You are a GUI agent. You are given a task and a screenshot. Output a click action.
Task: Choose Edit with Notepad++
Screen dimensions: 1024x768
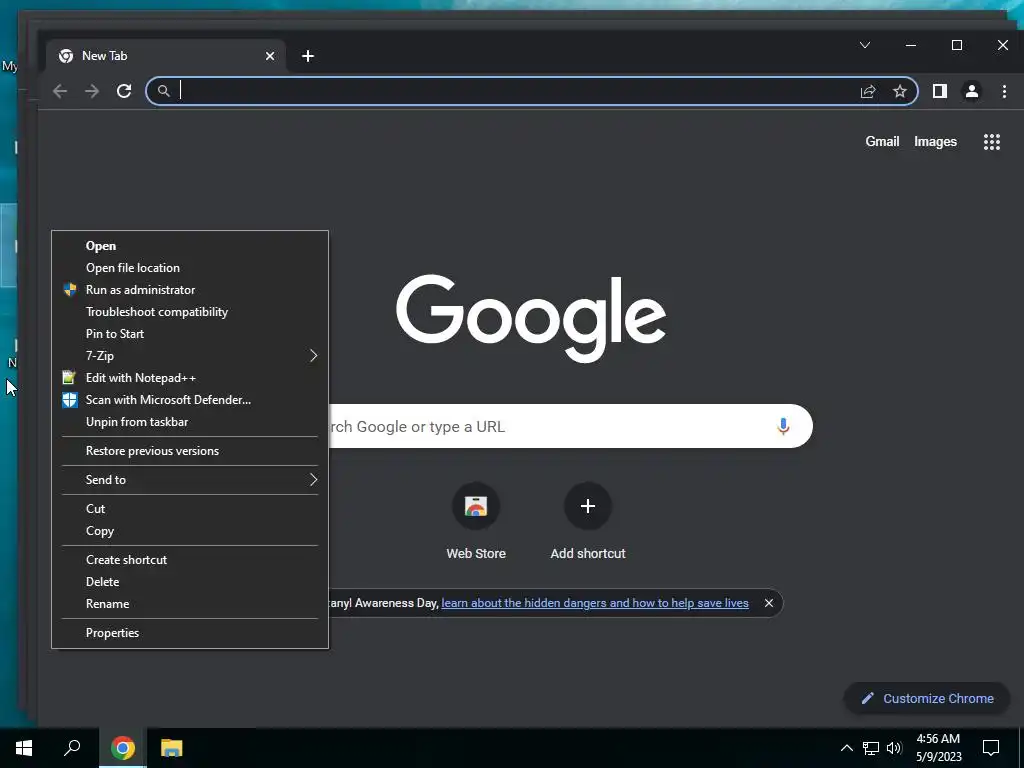coord(190,378)
